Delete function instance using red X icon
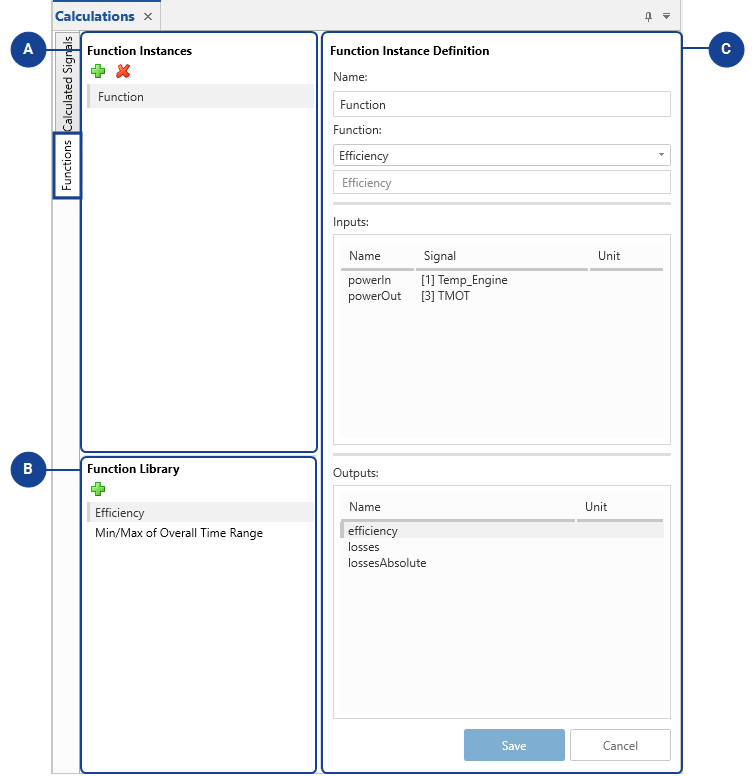 [123, 71]
